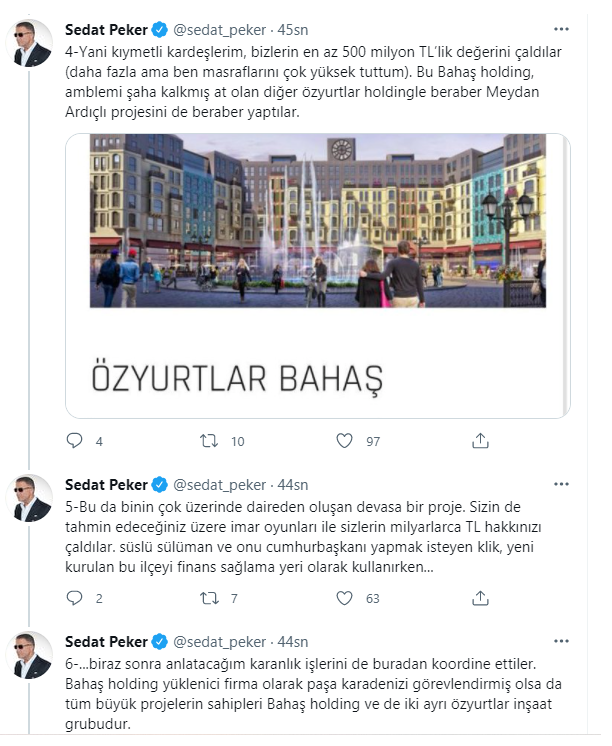Screen dimensions: 612x746
Task: Click the profile avatar on tweet number 6
Action: (x=29, y=655)
